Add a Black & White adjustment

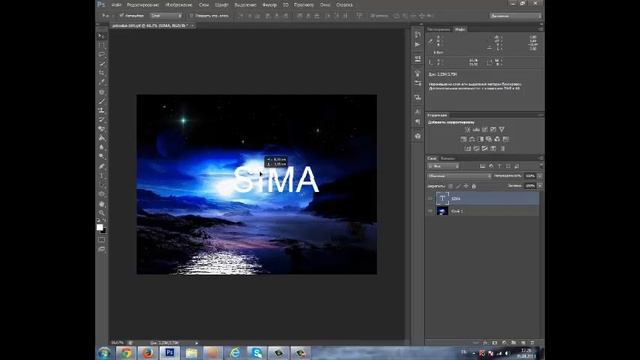tap(480, 139)
